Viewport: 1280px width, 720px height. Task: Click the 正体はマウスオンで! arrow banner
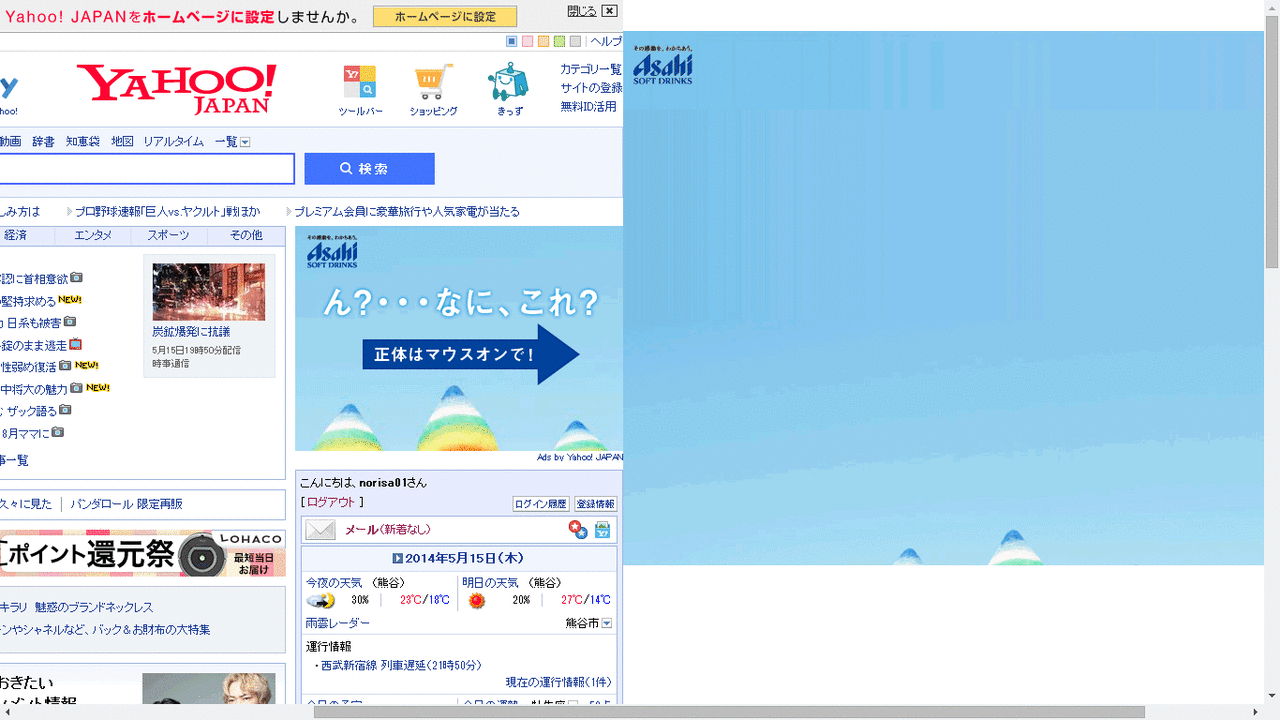(x=471, y=354)
